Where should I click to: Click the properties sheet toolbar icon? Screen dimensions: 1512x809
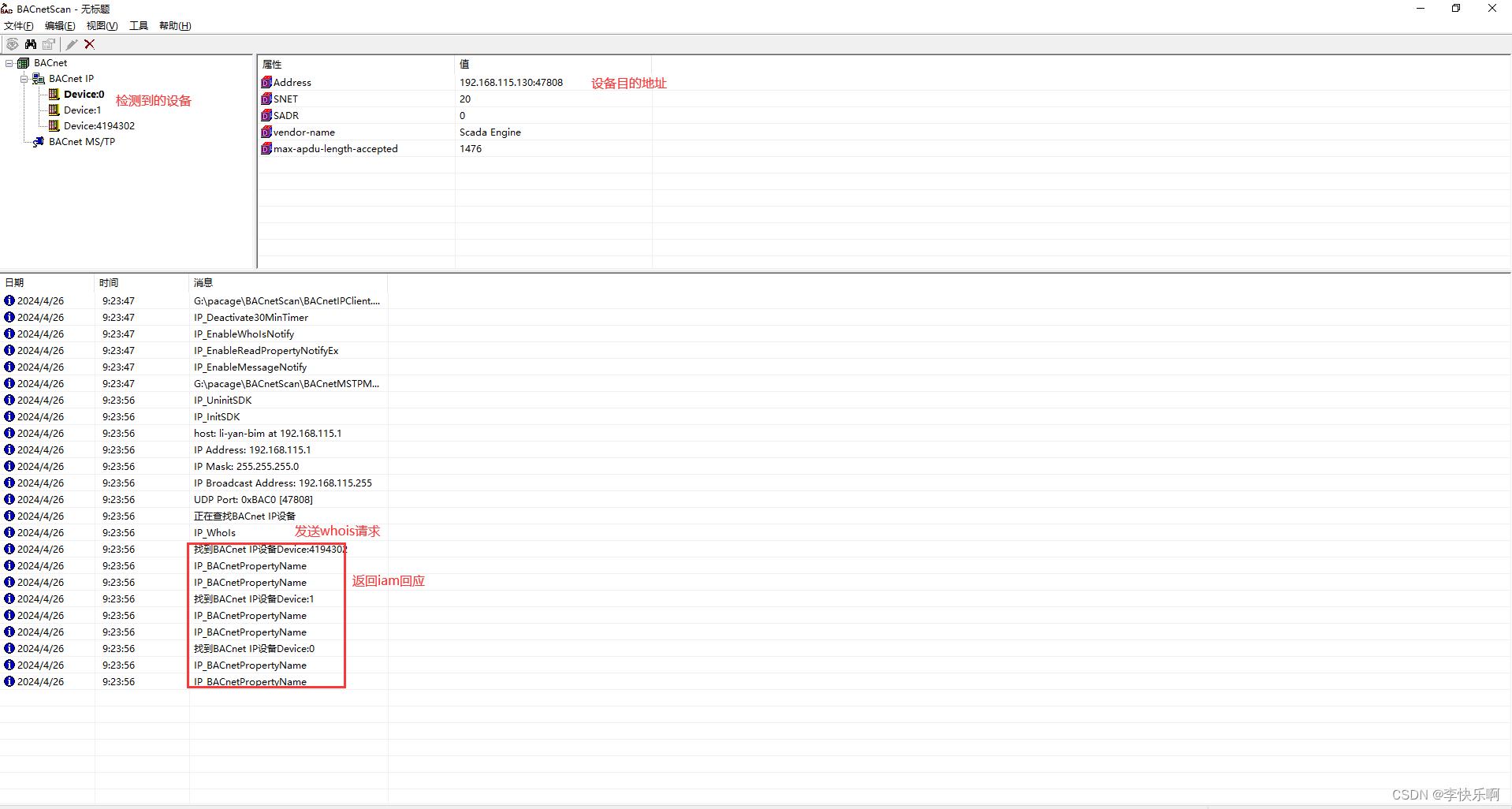(49, 44)
